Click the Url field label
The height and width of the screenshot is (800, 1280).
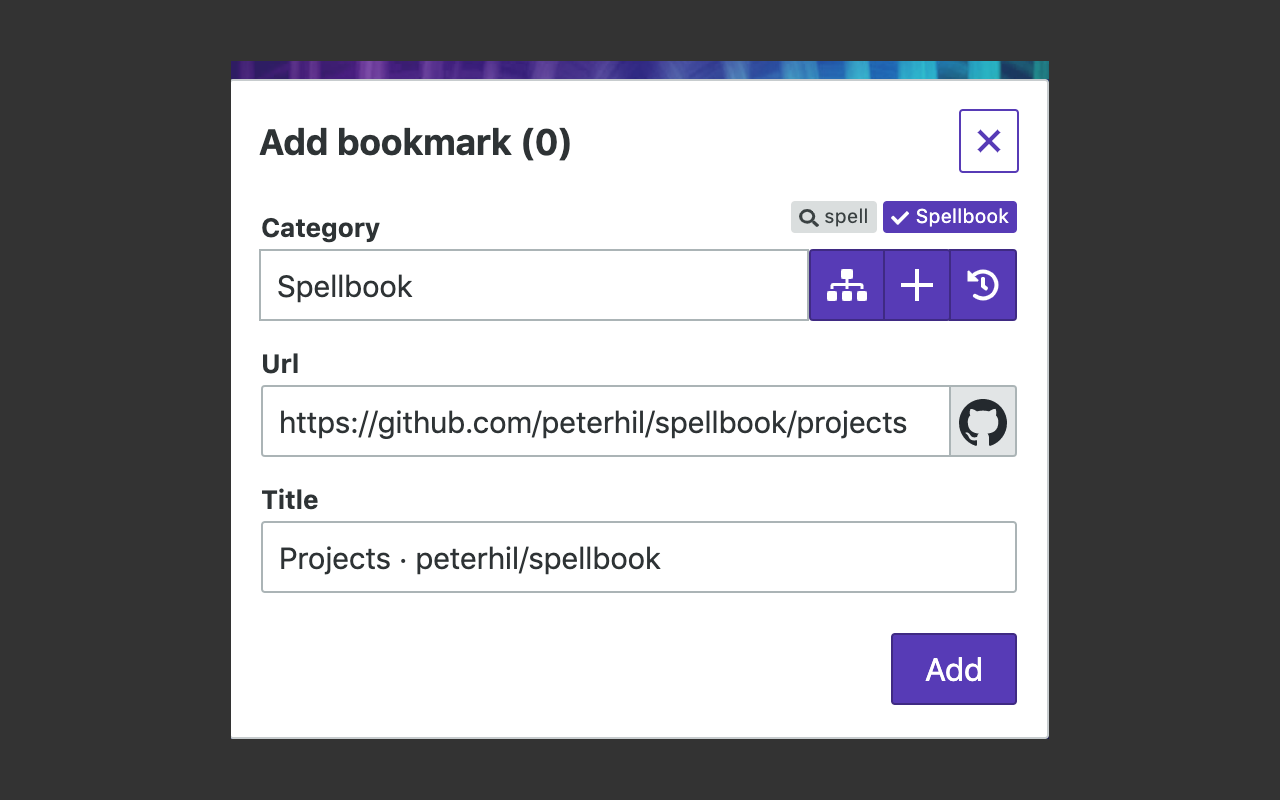[x=280, y=364]
